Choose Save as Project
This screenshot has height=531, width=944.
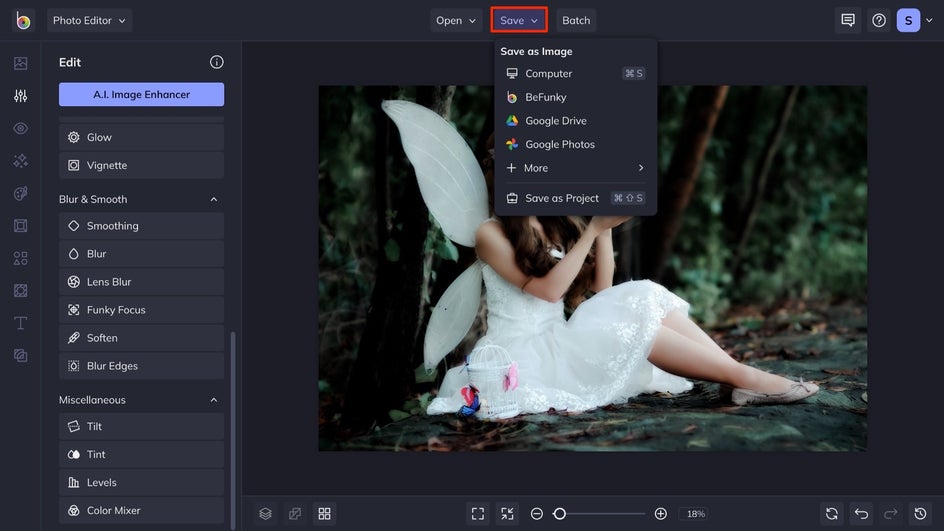click(576, 198)
